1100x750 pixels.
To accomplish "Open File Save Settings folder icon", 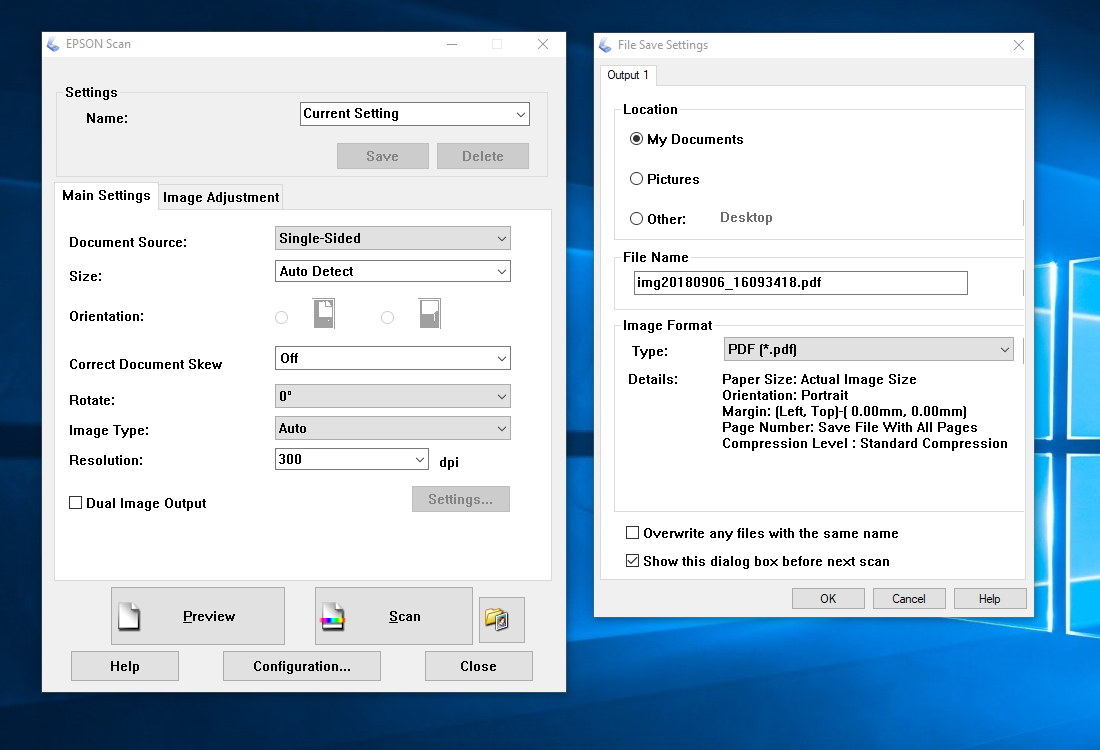I will (x=501, y=620).
